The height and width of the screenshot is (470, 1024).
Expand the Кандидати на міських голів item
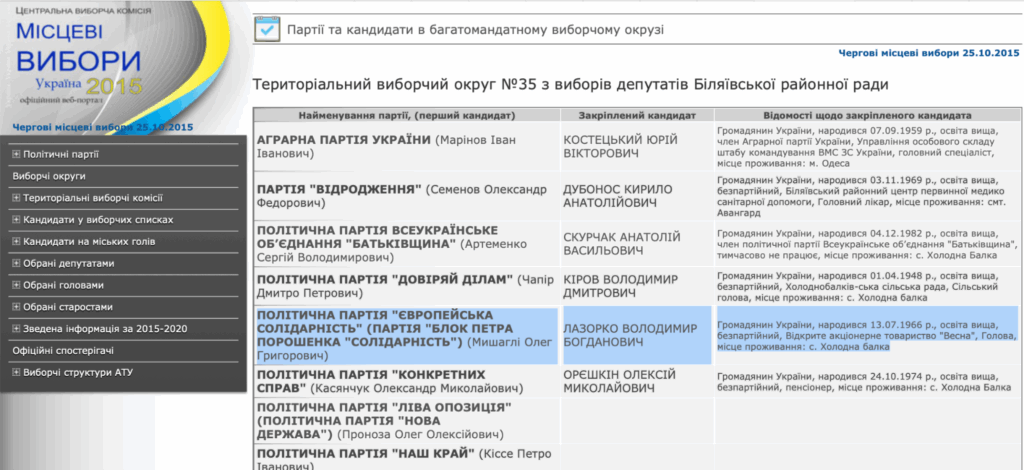pos(16,241)
